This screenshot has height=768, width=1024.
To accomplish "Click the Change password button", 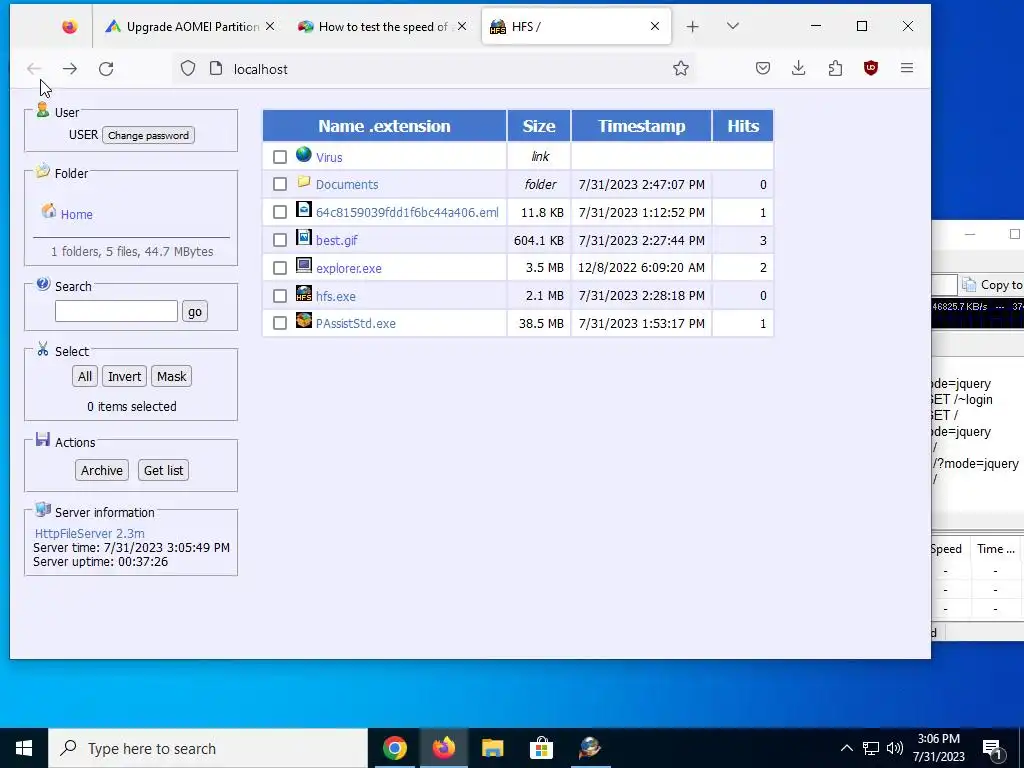I will [148, 135].
